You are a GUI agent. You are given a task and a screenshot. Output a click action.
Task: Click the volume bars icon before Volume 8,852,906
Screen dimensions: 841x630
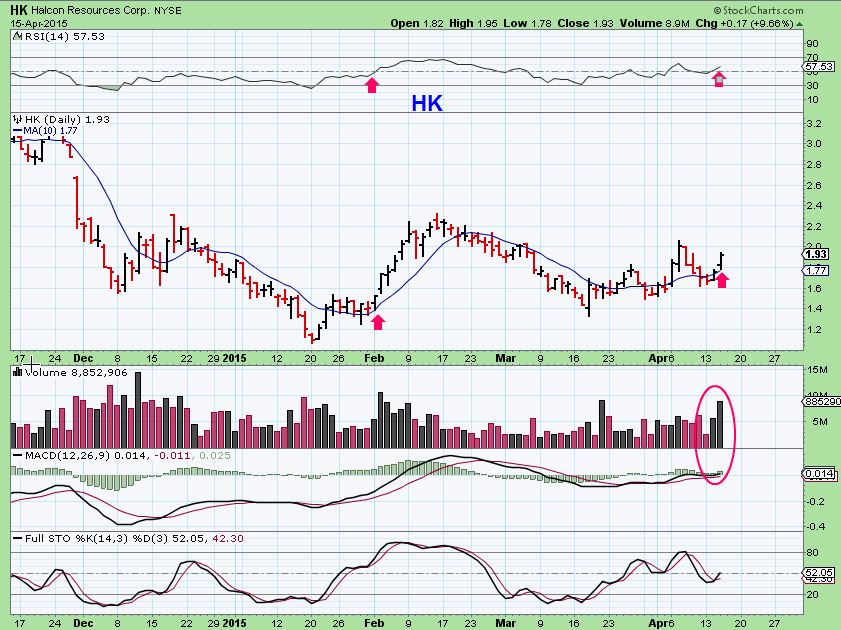pos(17,372)
